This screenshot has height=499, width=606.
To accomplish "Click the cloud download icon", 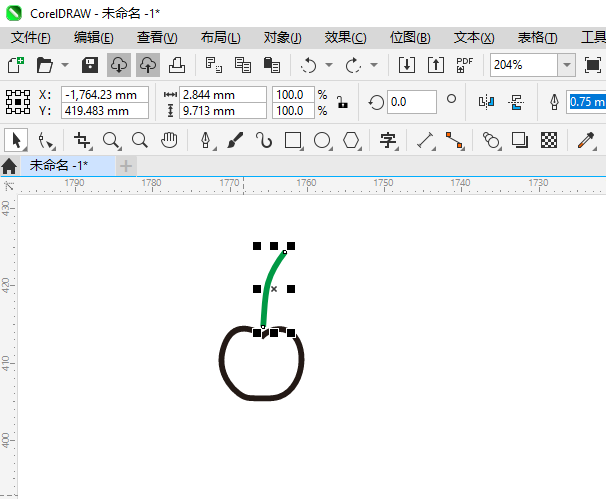I will point(119,65).
